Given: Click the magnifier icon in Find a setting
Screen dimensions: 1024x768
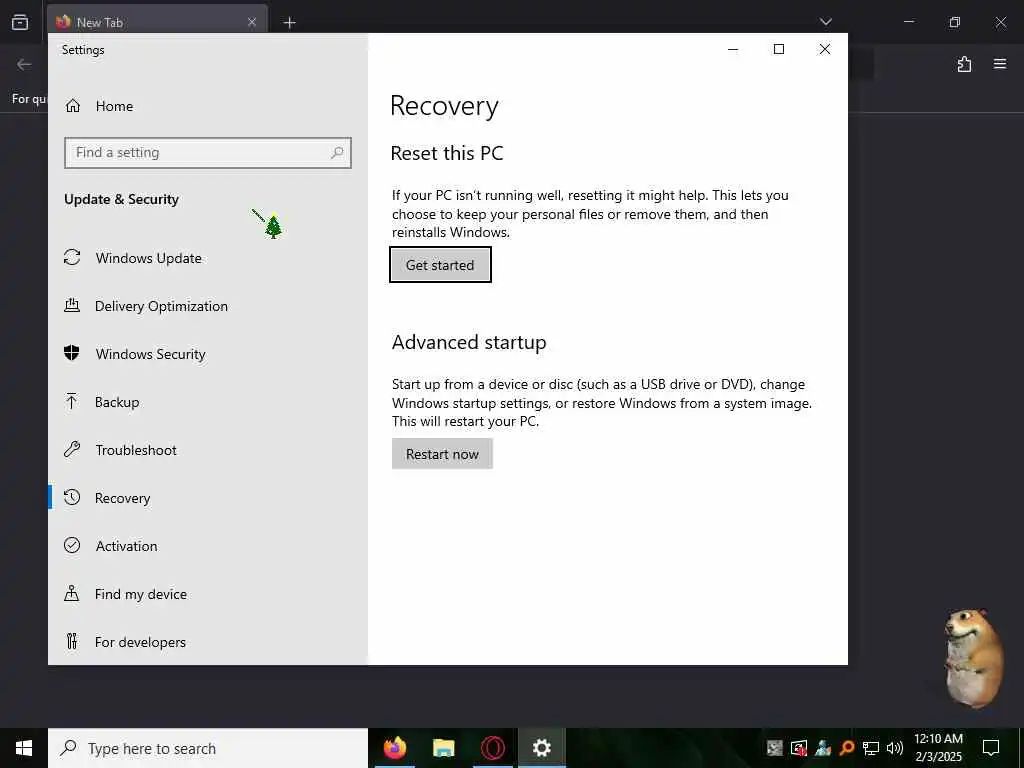Looking at the screenshot, I should tap(337, 153).
